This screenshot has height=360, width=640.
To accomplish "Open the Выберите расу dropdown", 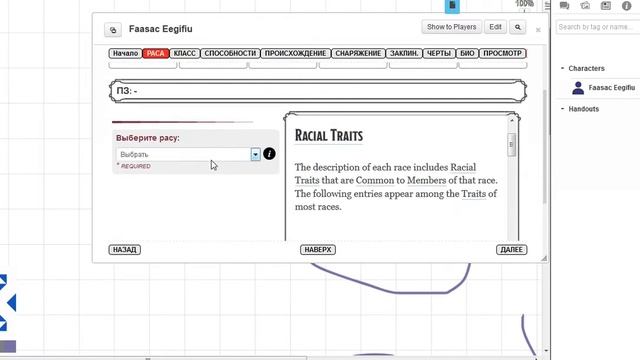I will 188,154.
